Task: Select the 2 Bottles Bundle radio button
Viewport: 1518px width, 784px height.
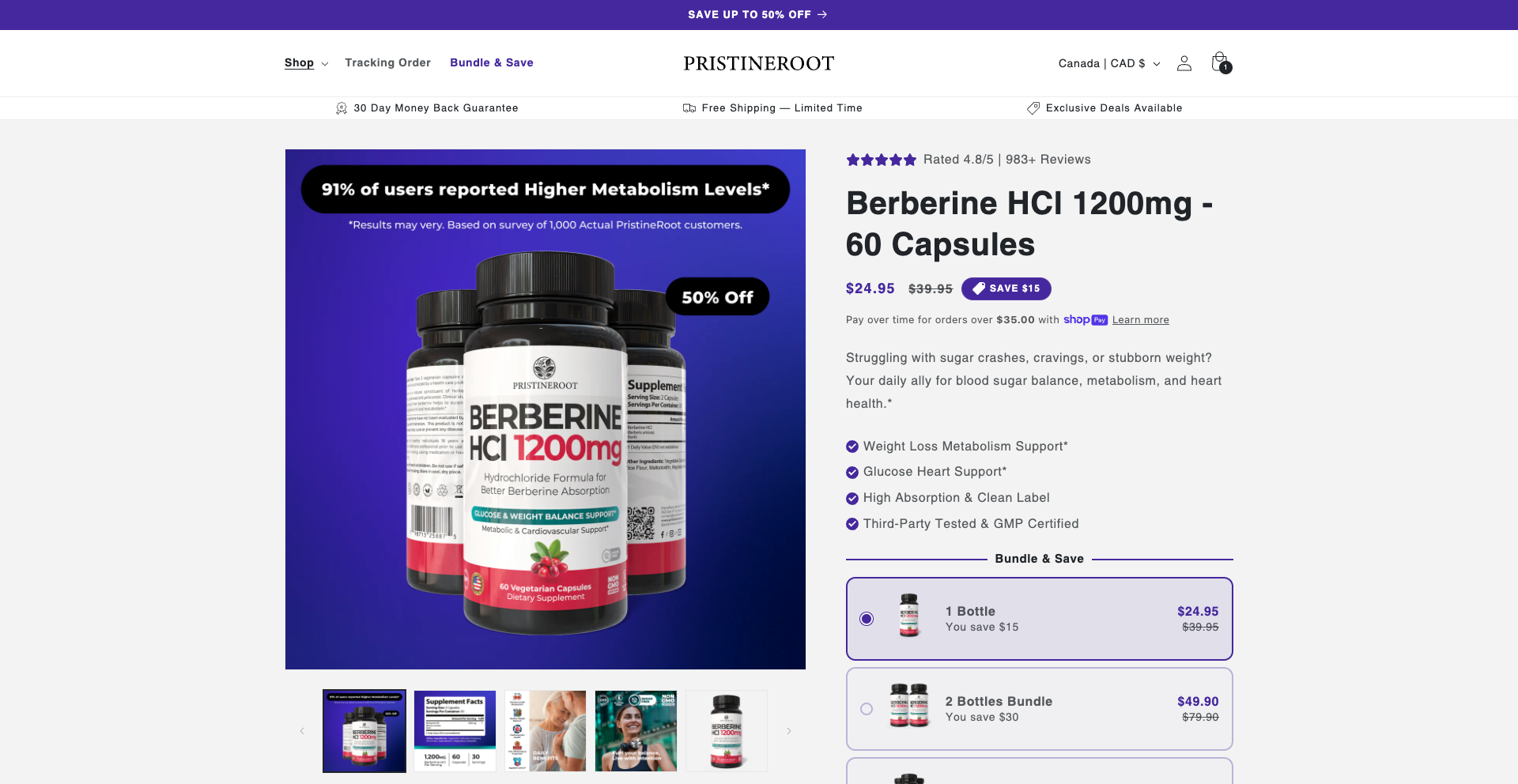Action: click(867, 709)
